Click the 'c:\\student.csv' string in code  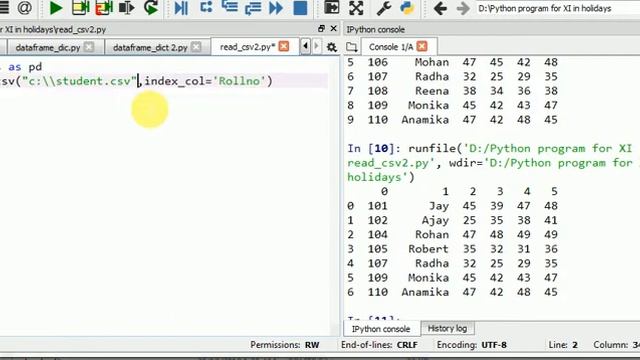tap(79, 81)
